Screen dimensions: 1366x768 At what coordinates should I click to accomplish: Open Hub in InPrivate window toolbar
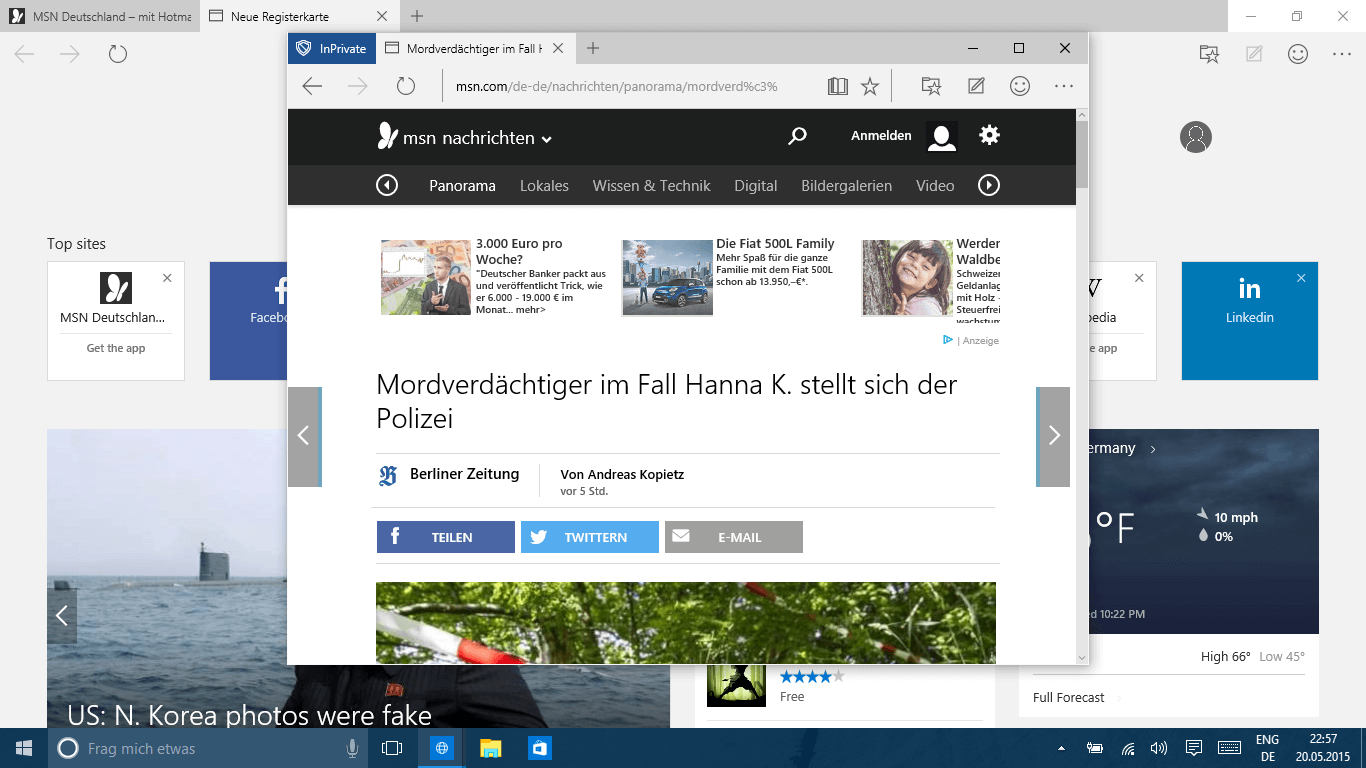[x=931, y=87]
